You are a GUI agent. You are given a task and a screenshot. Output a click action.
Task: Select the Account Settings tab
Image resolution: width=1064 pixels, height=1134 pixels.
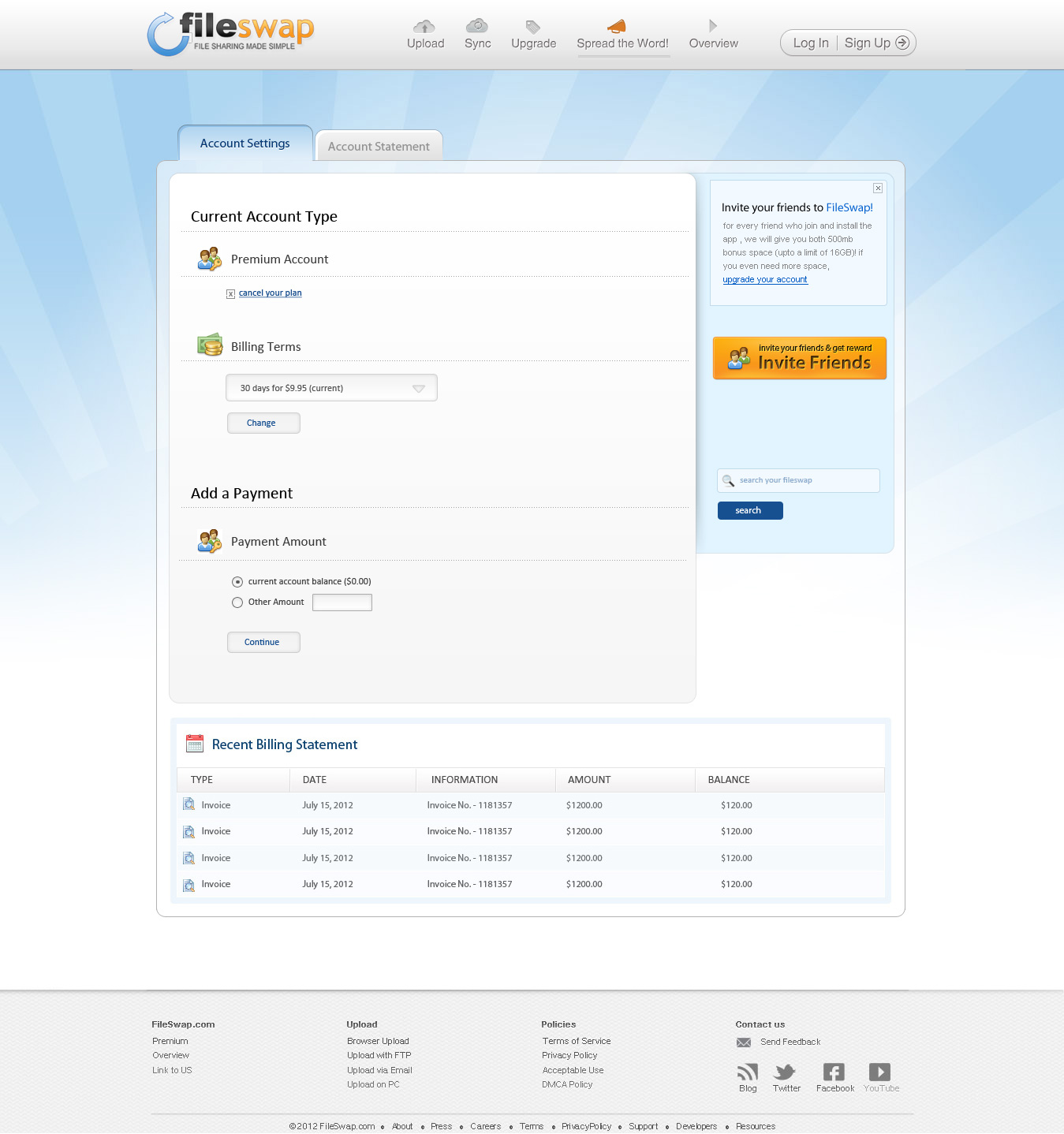point(245,144)
